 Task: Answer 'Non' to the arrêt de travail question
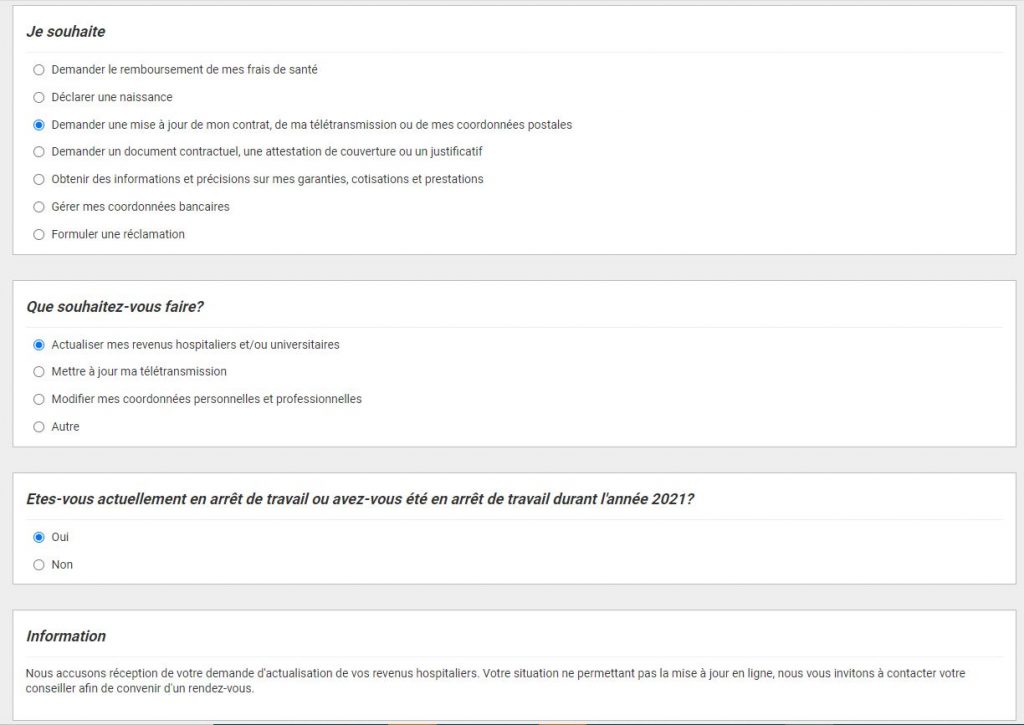pyautogui.click(x=39, y=565)
